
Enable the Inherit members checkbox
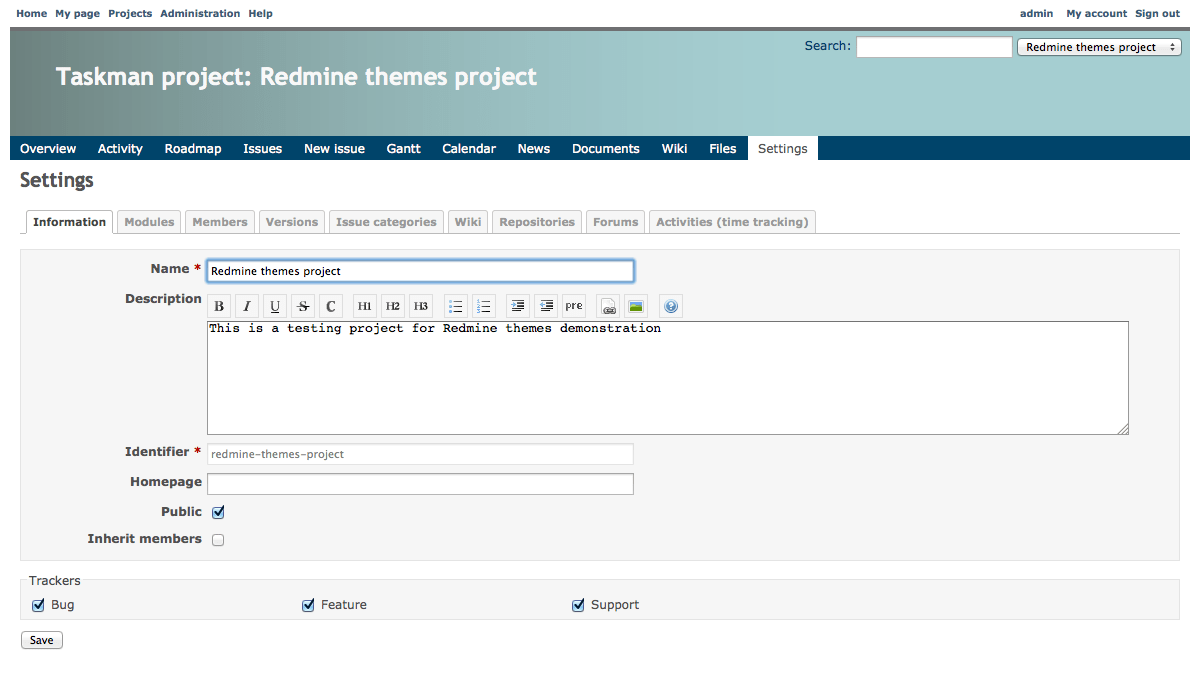(x=218, y=540)
